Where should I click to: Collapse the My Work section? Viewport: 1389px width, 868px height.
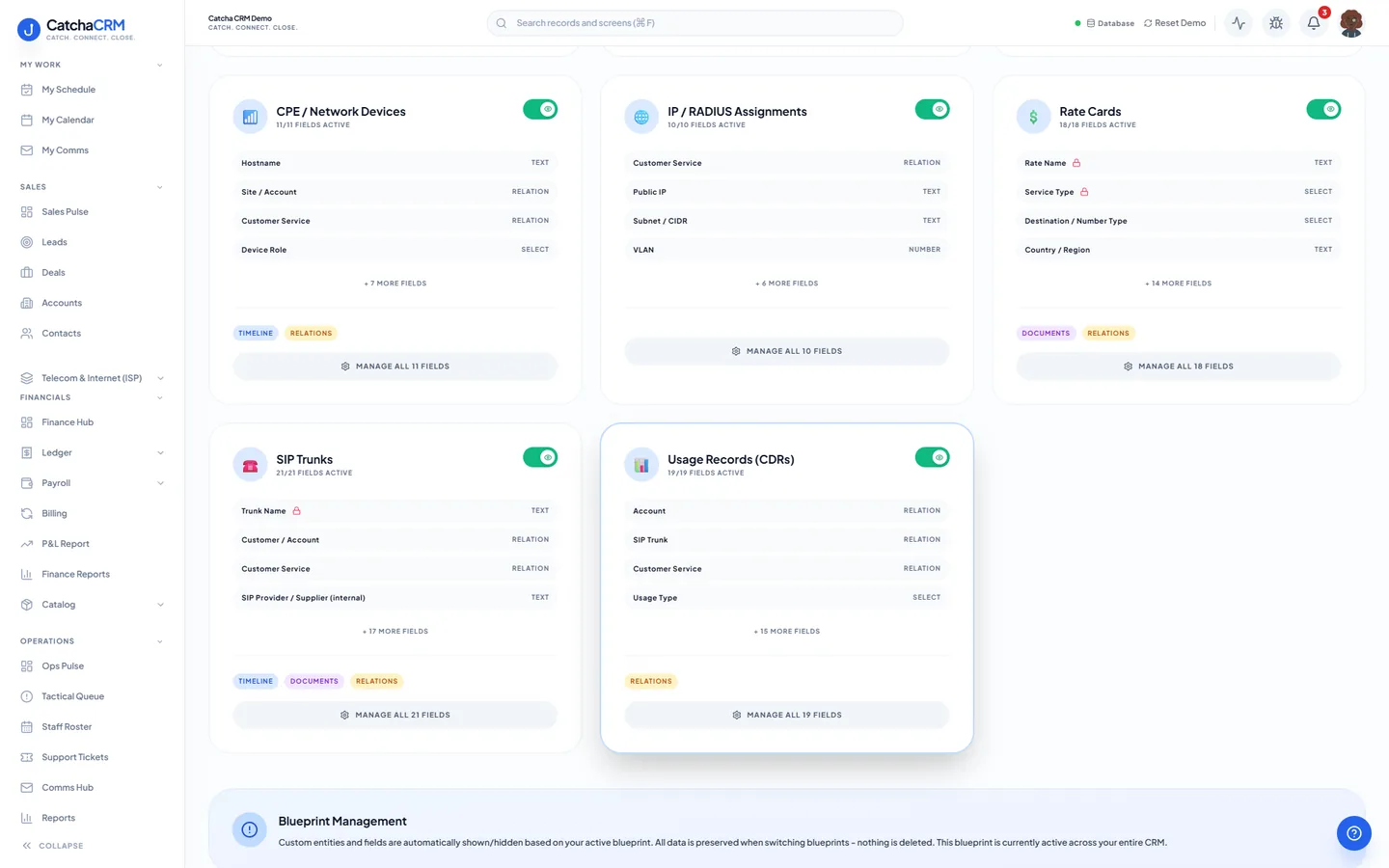tap(160, 66)
